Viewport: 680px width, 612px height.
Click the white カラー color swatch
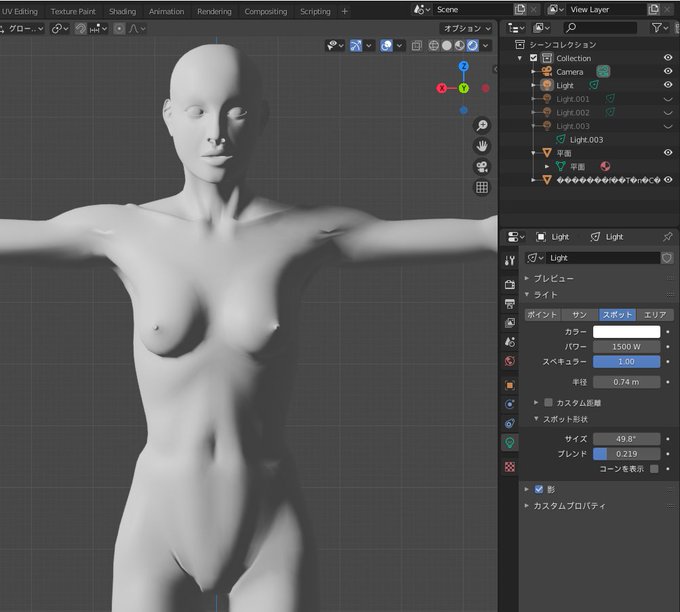[x=626, y=331]
